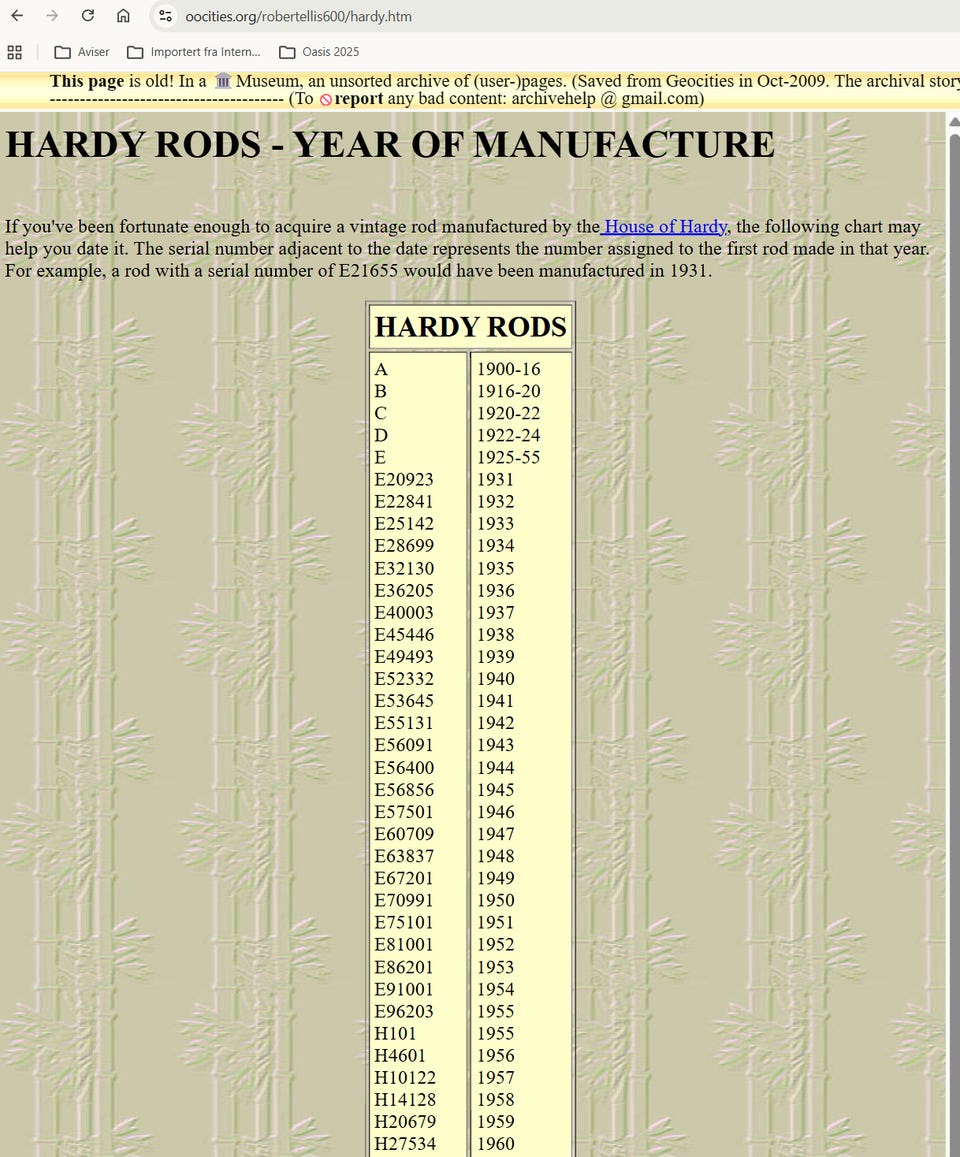Click serial number E52332
The height and width of the screenshot is (1157, 960).
pos(404,680)
